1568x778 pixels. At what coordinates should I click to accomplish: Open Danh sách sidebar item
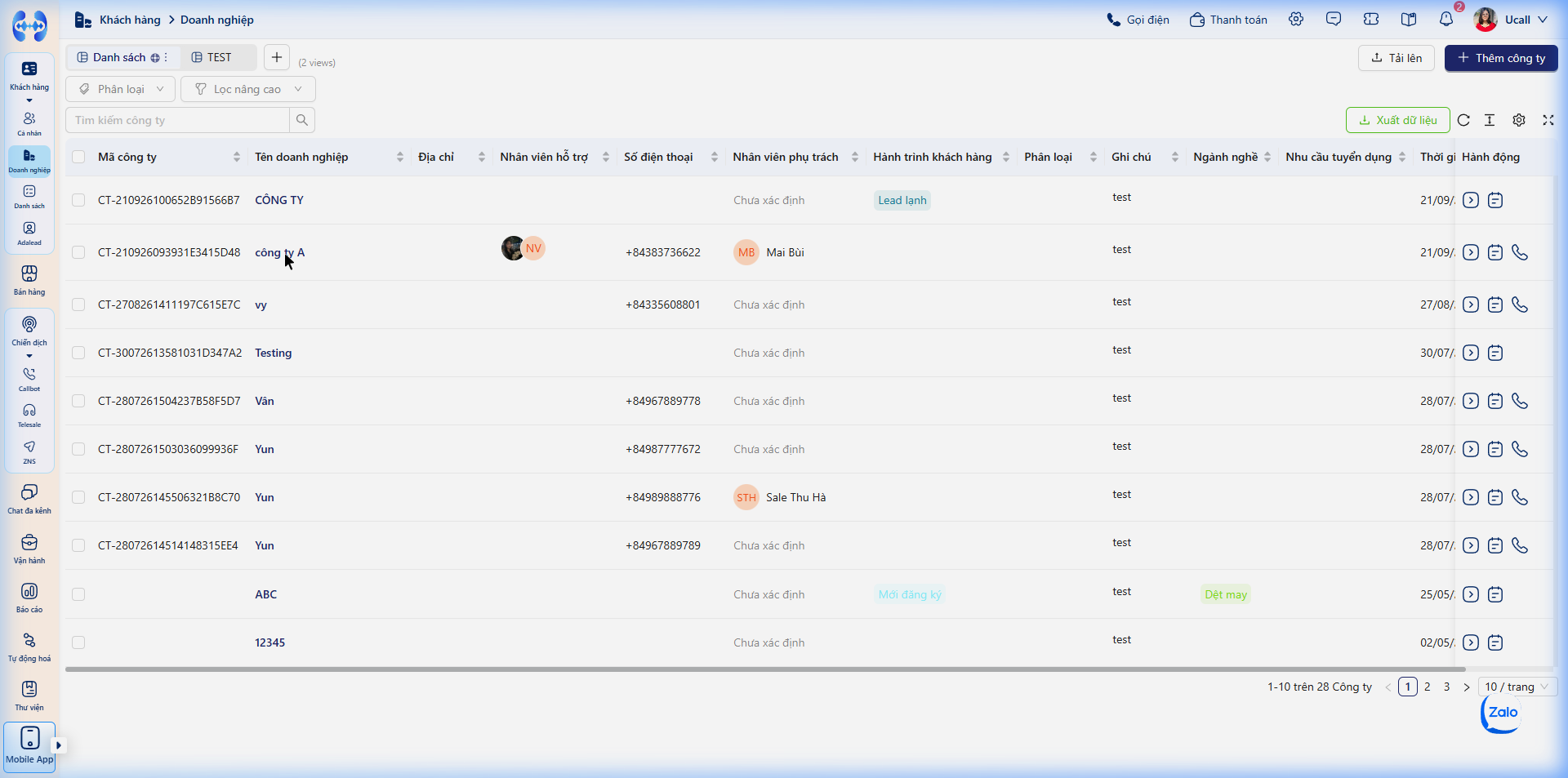point(29,197)
